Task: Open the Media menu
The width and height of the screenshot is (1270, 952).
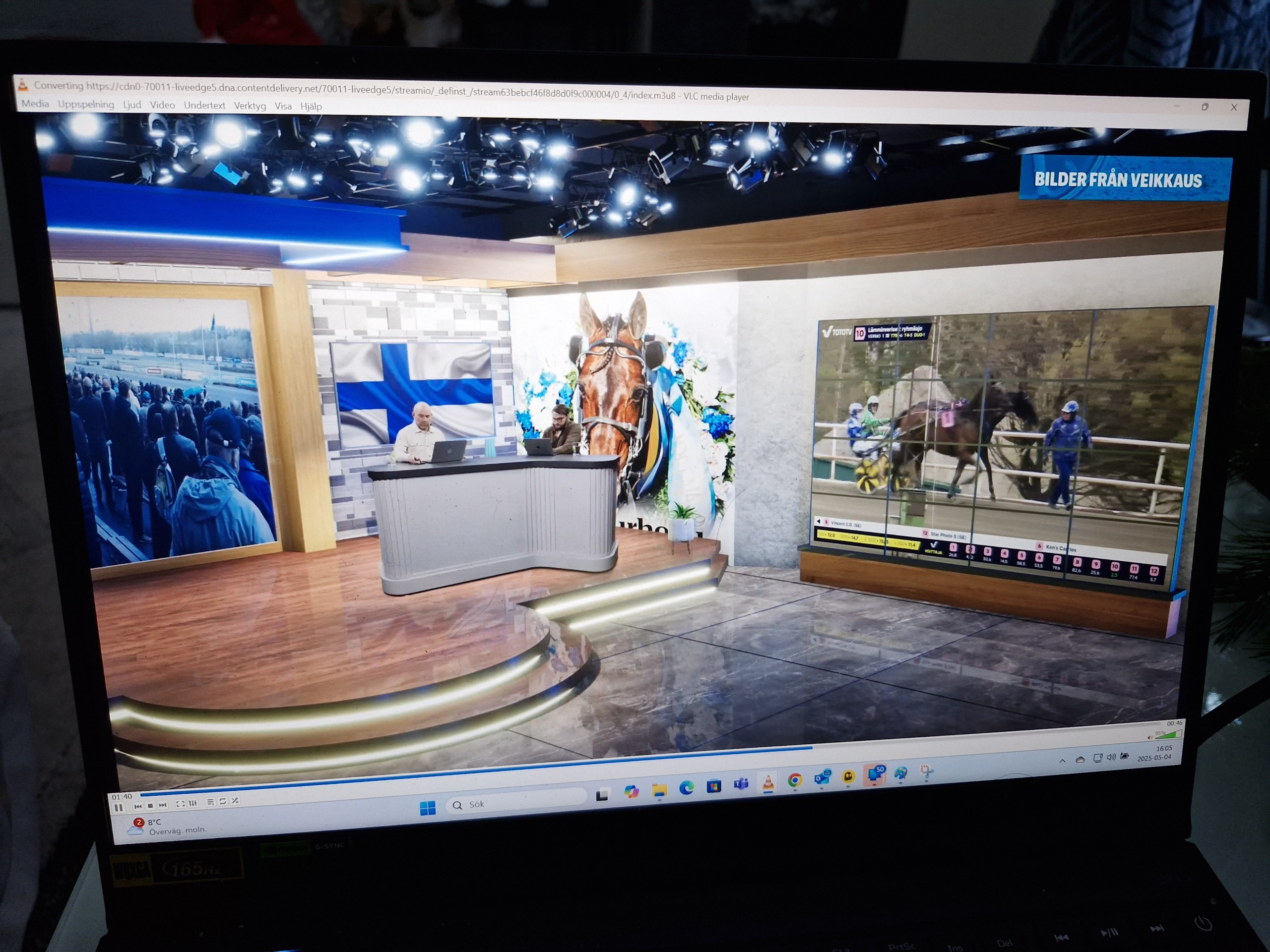Action: [x=35, y=104]
